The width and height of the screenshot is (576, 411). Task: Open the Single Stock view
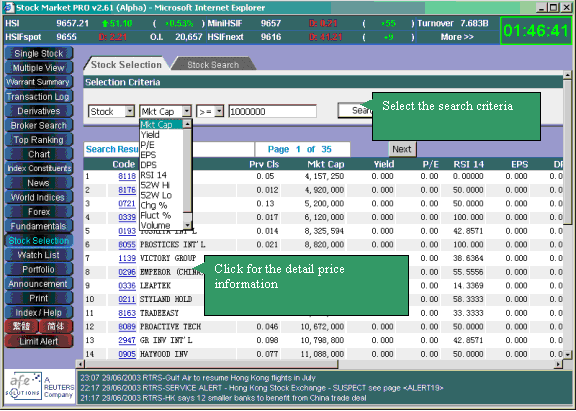click(39, 53)
